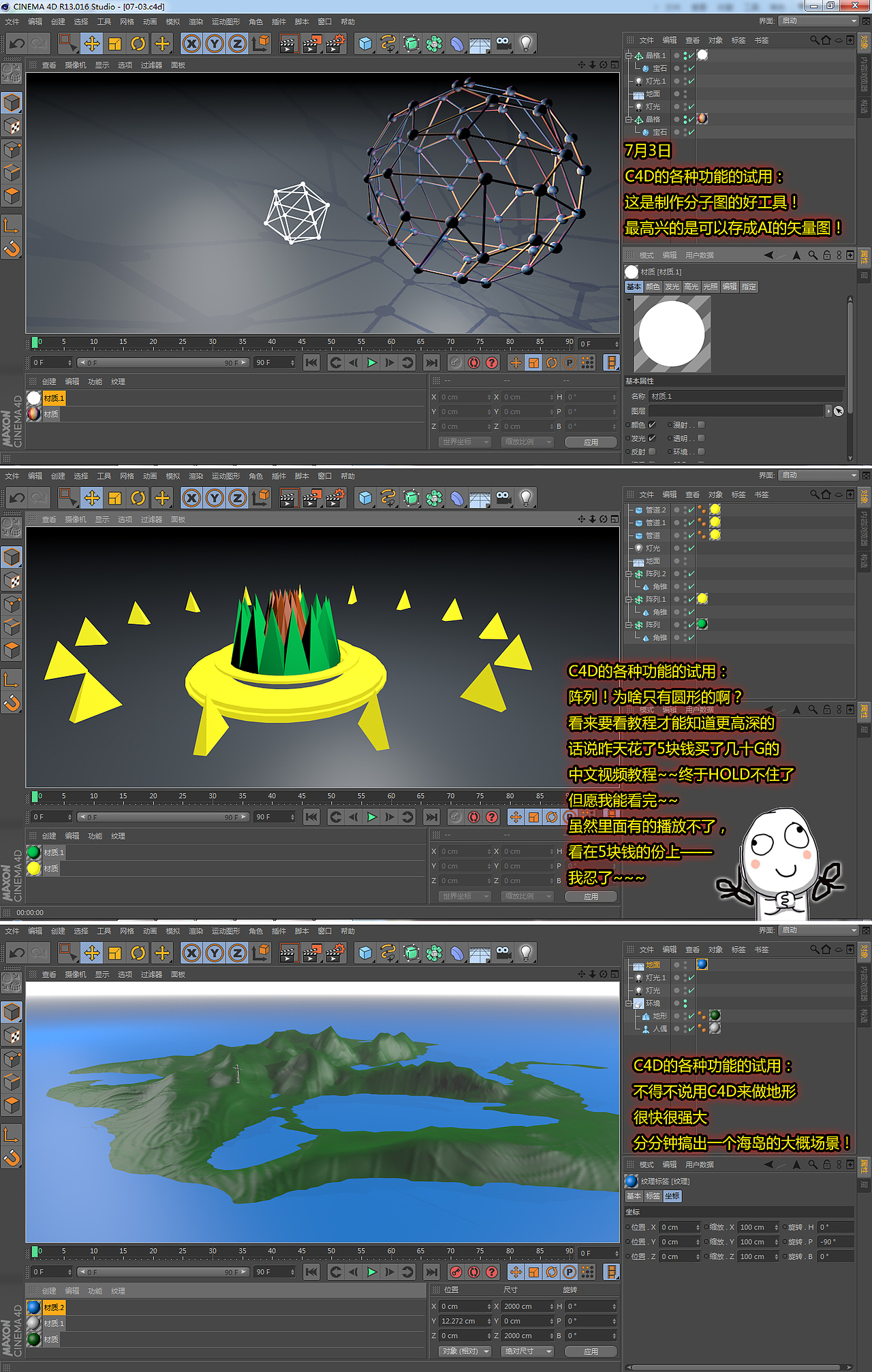Image resolution: width=872 pixels, height=1372 pixels.
Task: Toggle X axis lock in lattice sphere window
Action: (x=192, y=44)
